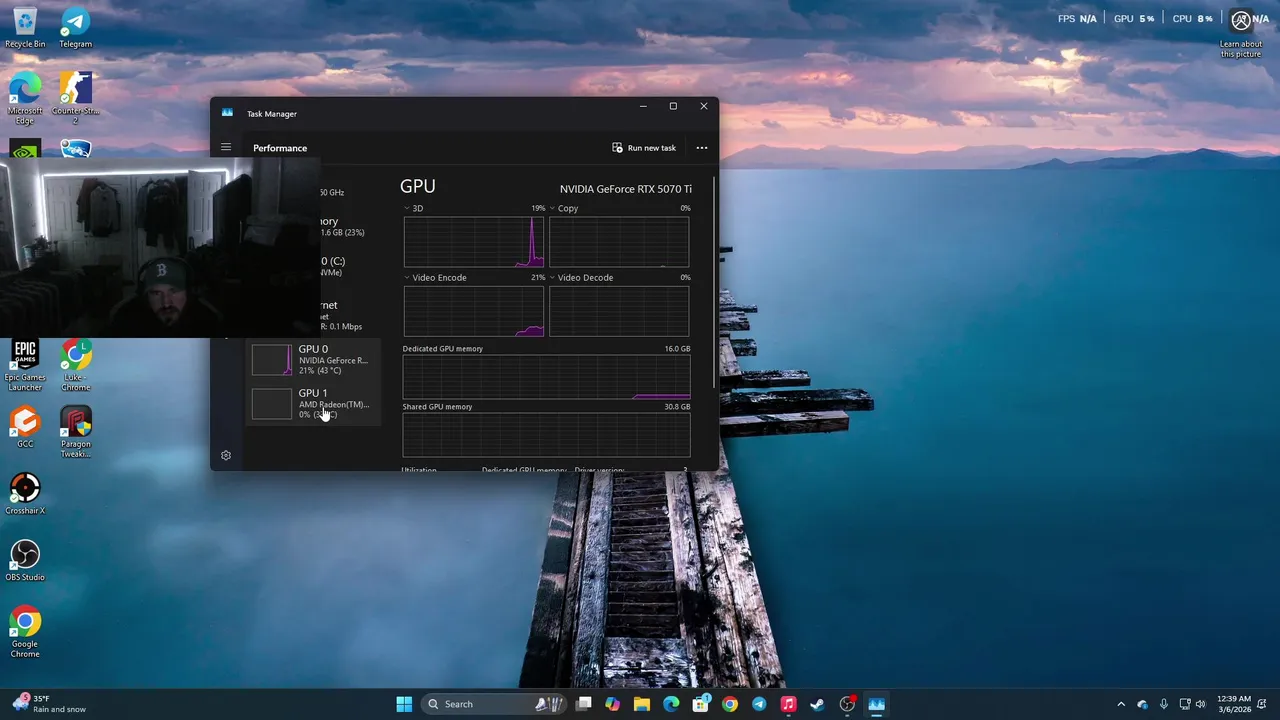Open Microsoft Store from the taskbar
The width and height of the screenshot is (1280, 720).
(x=701, y=704)
